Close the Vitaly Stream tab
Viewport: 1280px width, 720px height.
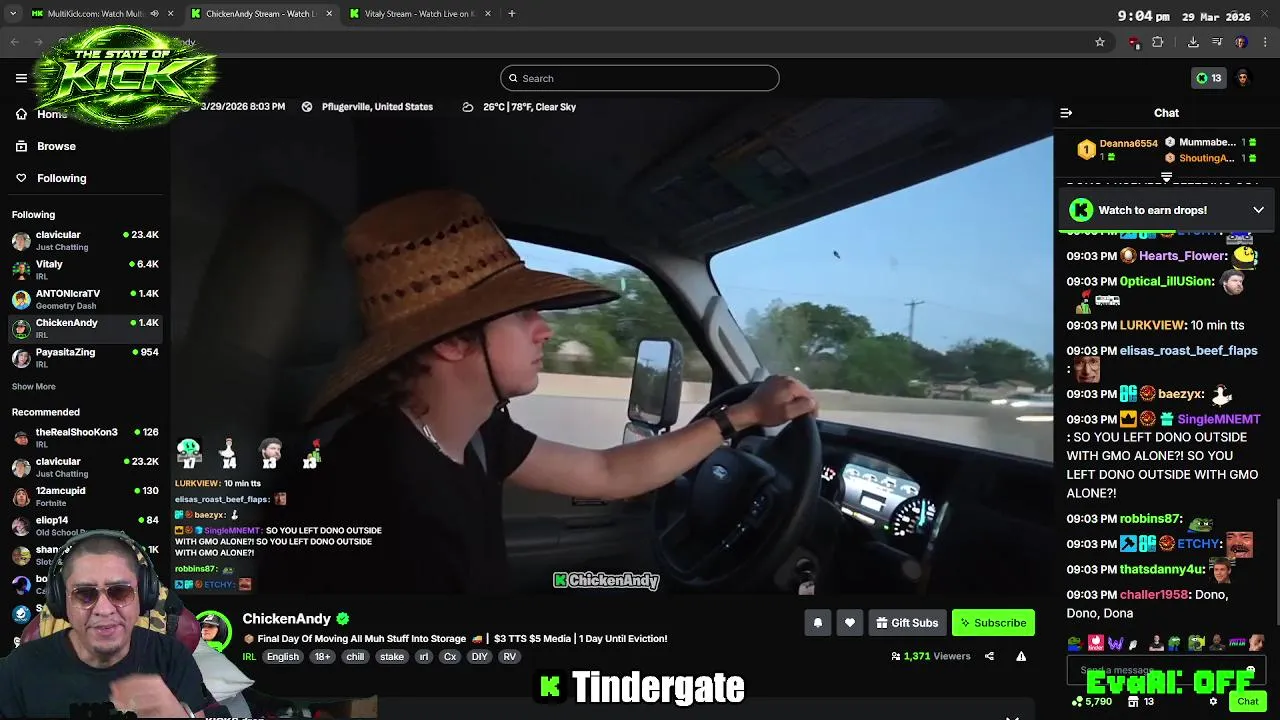[487, 14]
